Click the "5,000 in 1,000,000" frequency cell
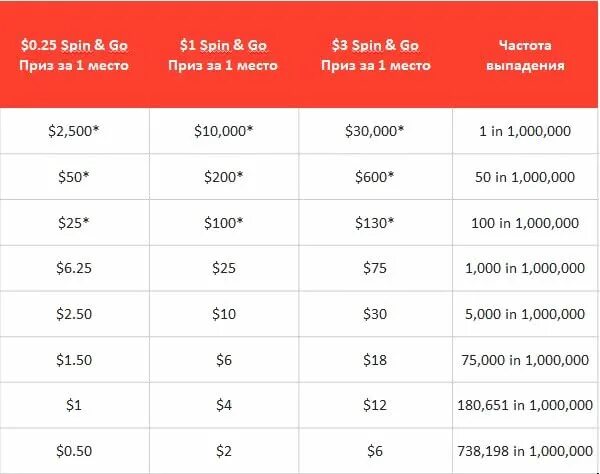 click(x=525, y=313)
